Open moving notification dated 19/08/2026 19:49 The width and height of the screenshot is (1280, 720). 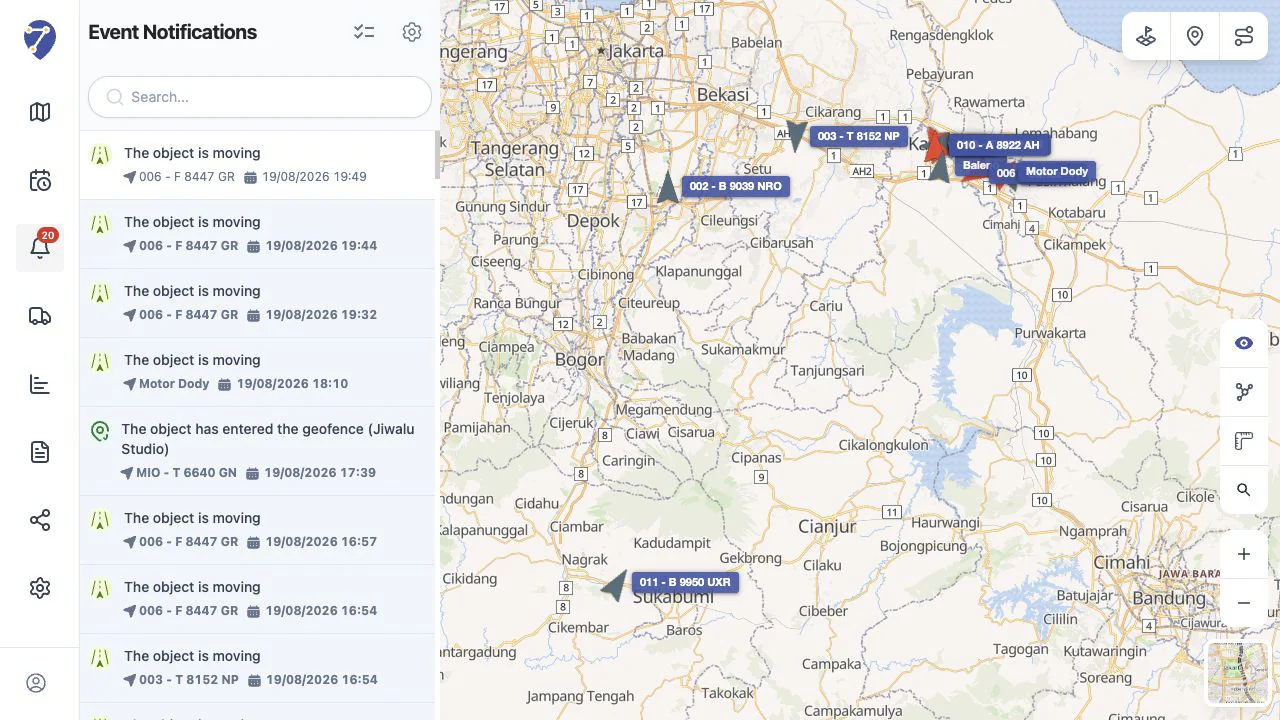pos(257,165)
